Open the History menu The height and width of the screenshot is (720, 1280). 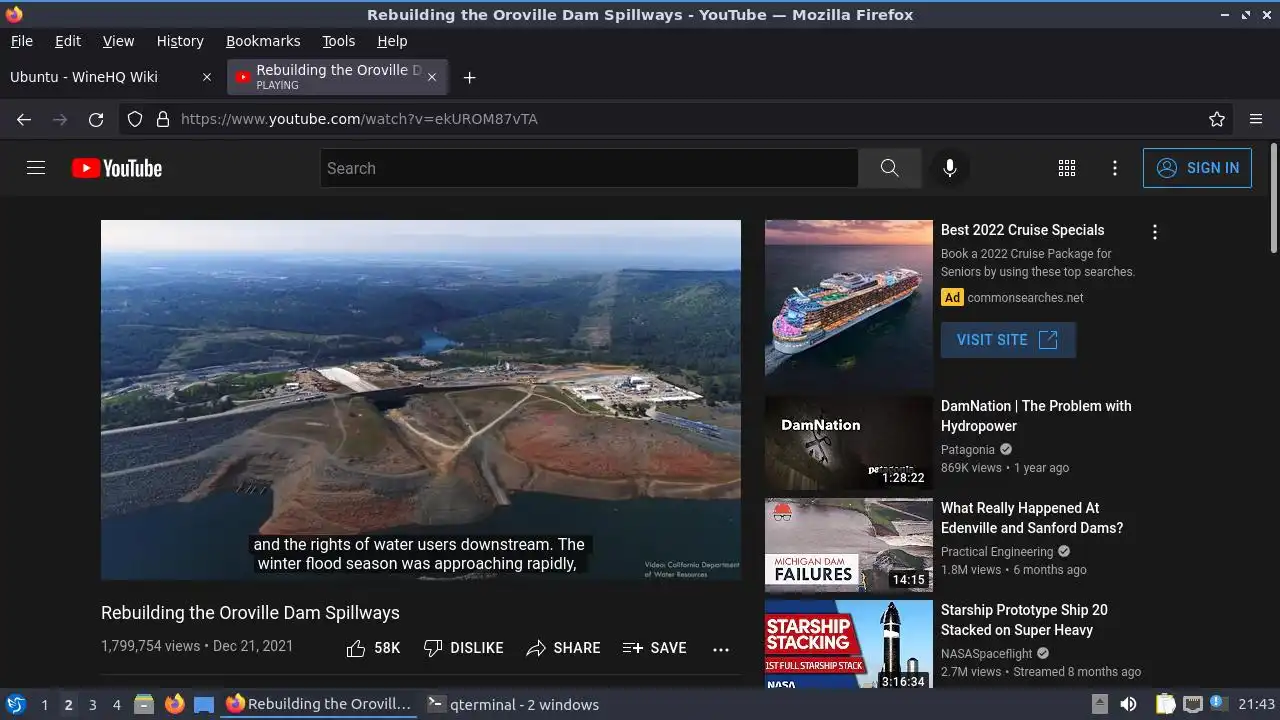180,41
